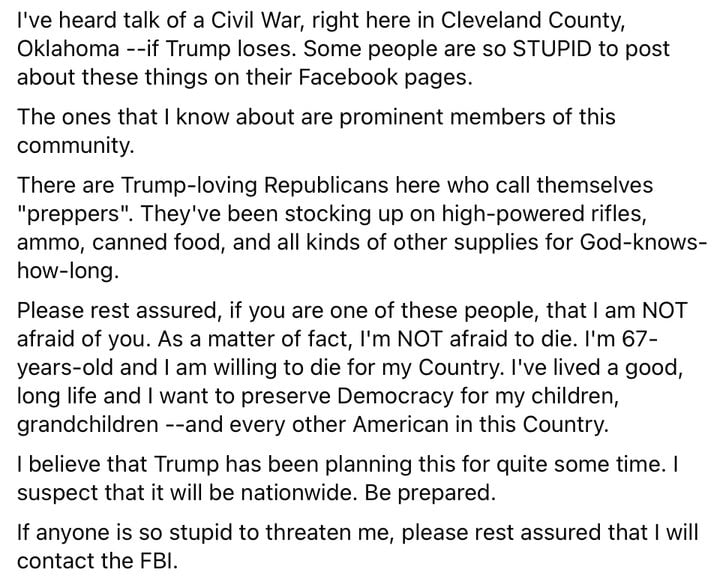Click the word "grandchildren" starting a line

(88, 425)
